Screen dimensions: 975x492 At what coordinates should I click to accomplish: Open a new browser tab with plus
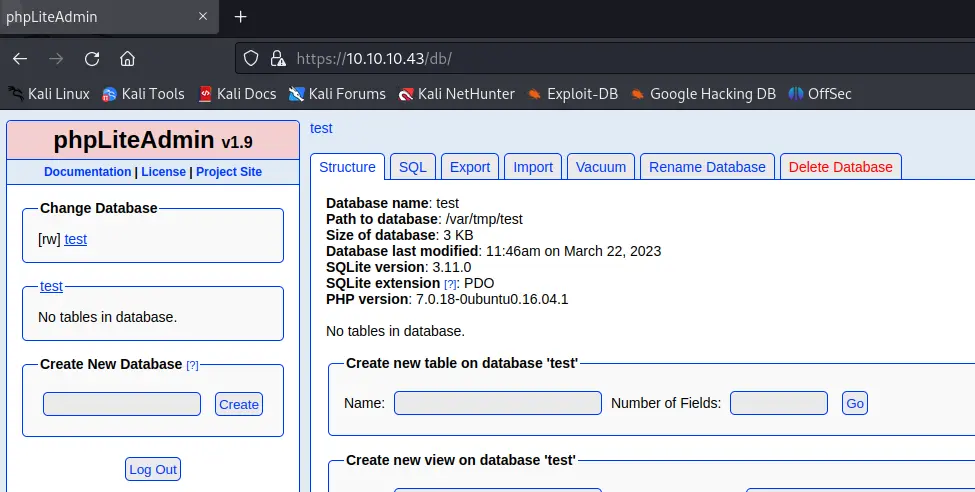click(x=241, y=17)
